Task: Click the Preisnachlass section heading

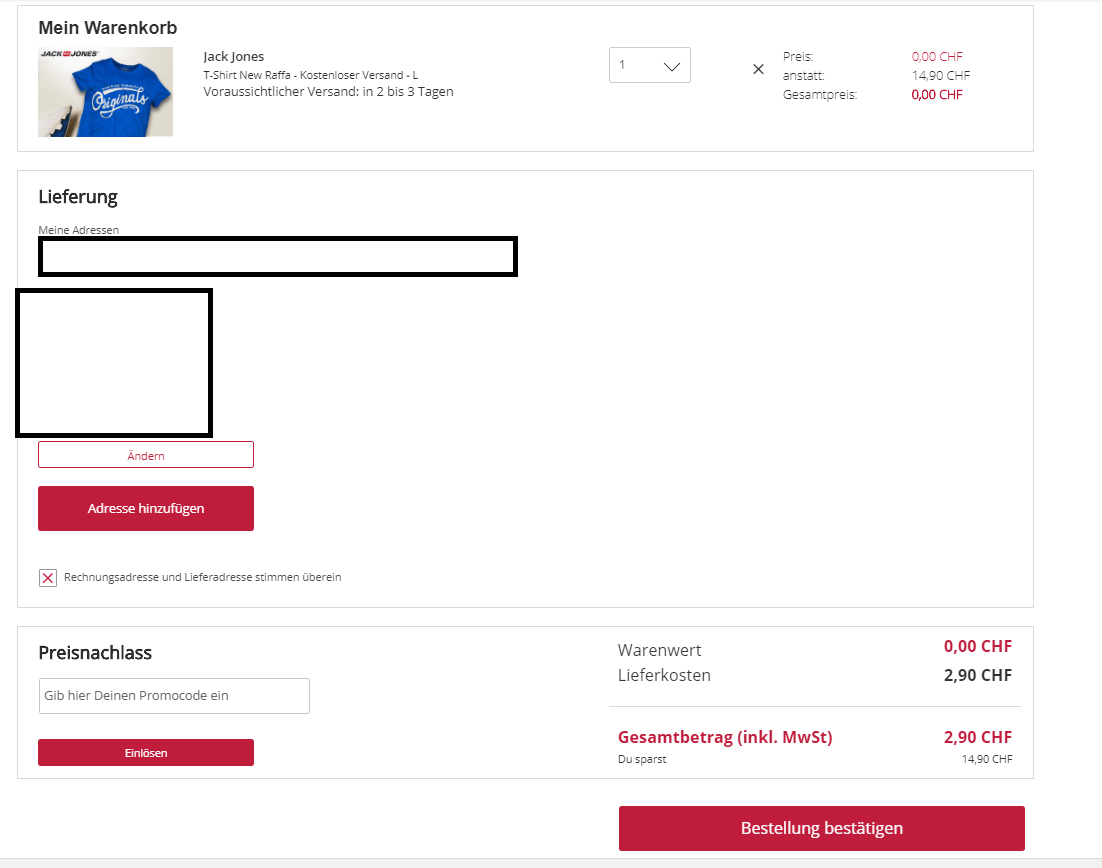Action: [x=95, y=653]
